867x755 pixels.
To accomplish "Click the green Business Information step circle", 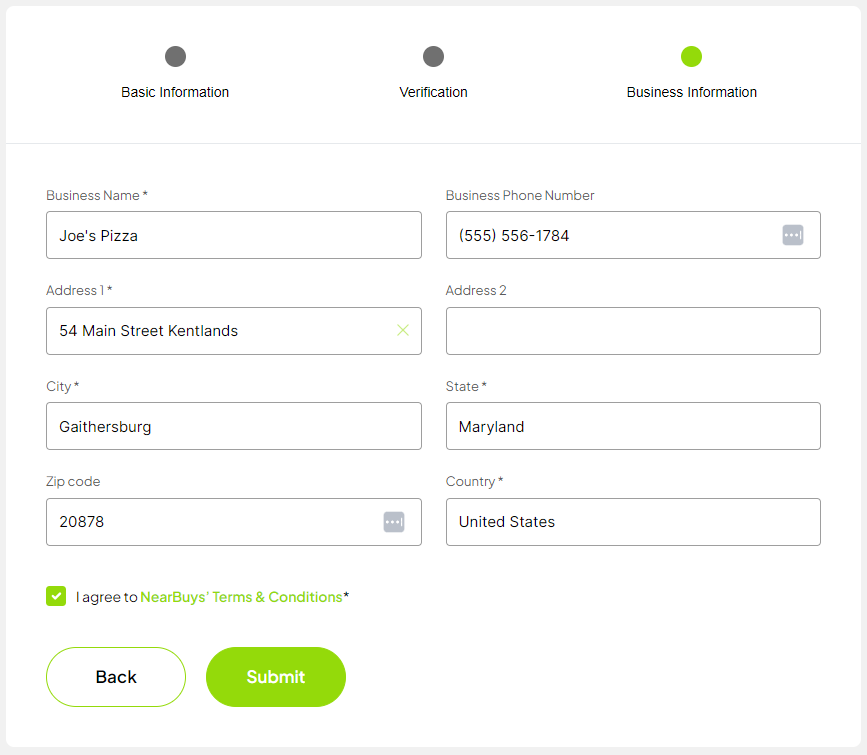I will (691, 56).
